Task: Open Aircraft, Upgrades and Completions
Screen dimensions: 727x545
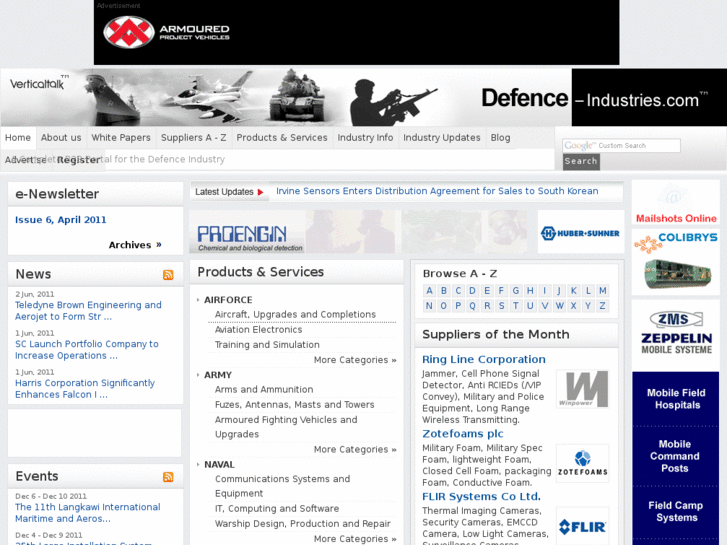Action: [x=295, y=314]
